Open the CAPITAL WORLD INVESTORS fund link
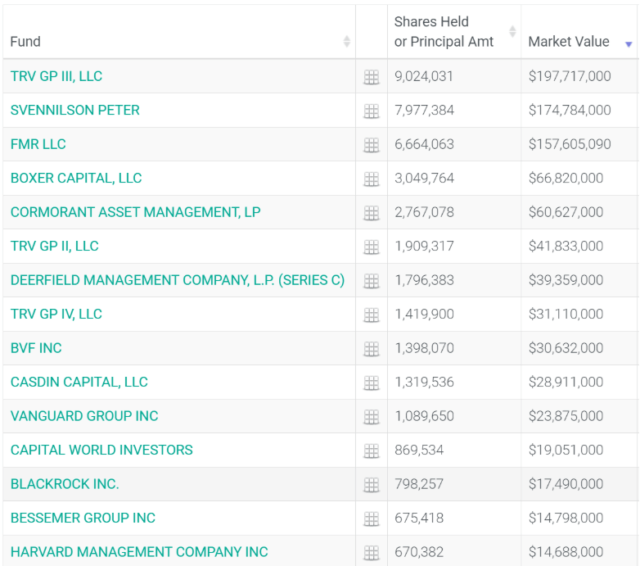The image size is (640, 566). (102, 450)
